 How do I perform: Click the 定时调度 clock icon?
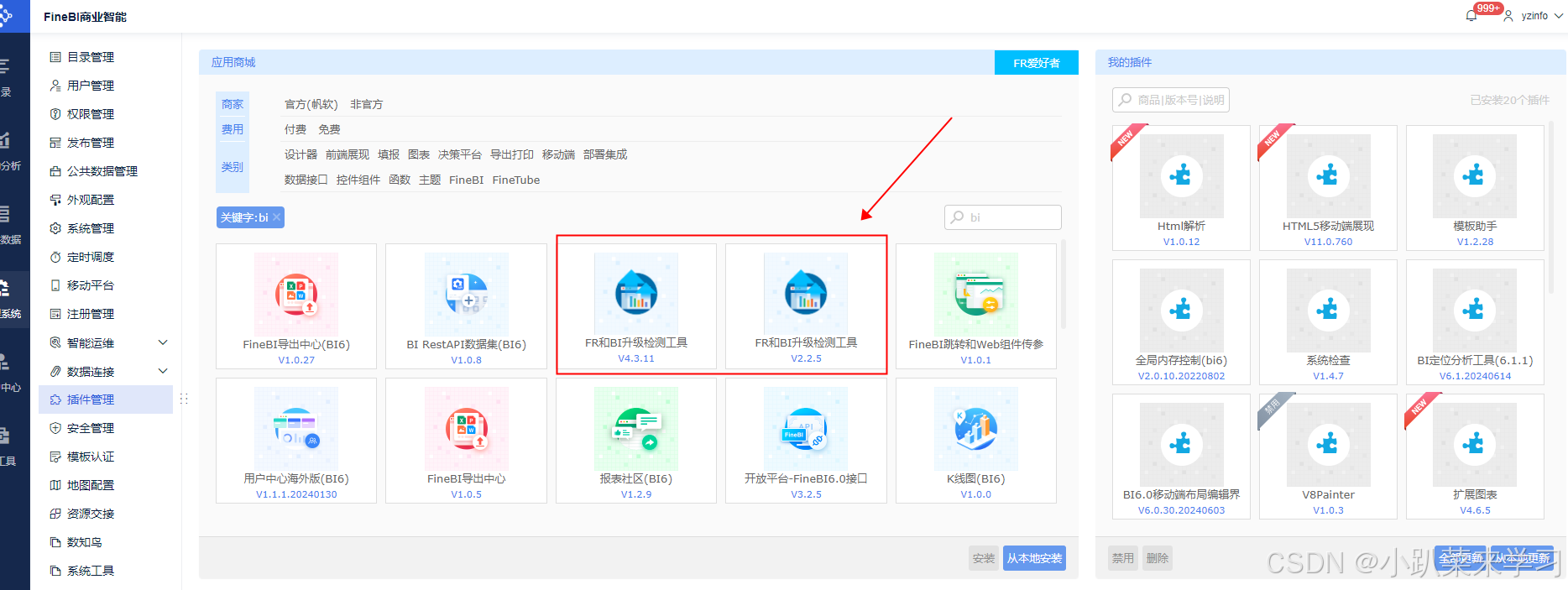[55, 257]
